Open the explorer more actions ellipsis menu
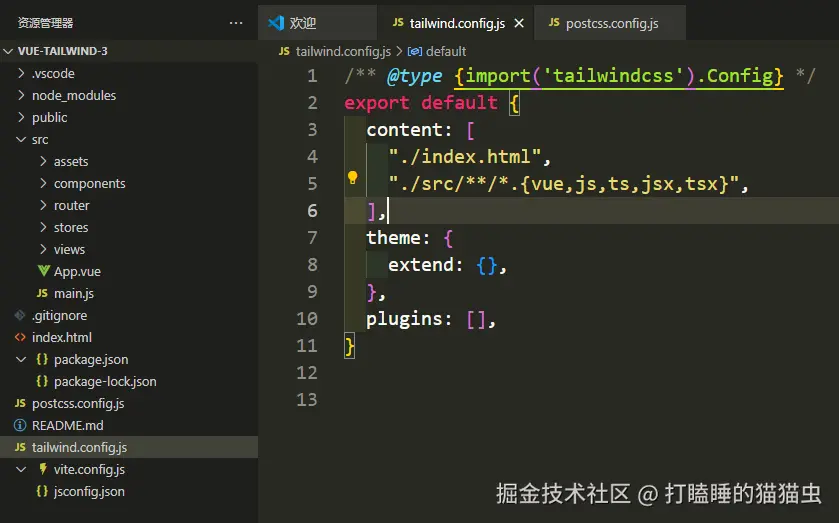The width and height of the screenshot is (839, 523). 236,23
